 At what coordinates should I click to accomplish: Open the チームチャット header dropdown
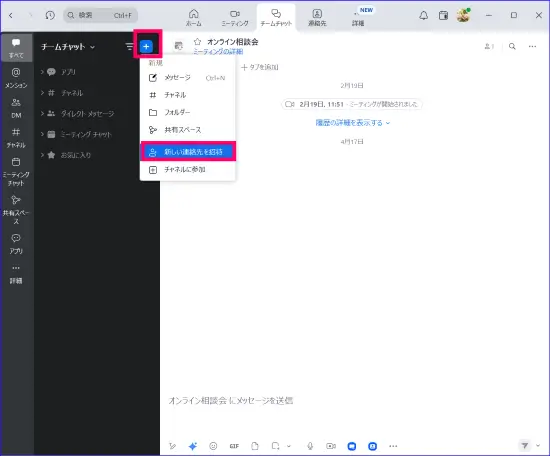click(68, 47)
